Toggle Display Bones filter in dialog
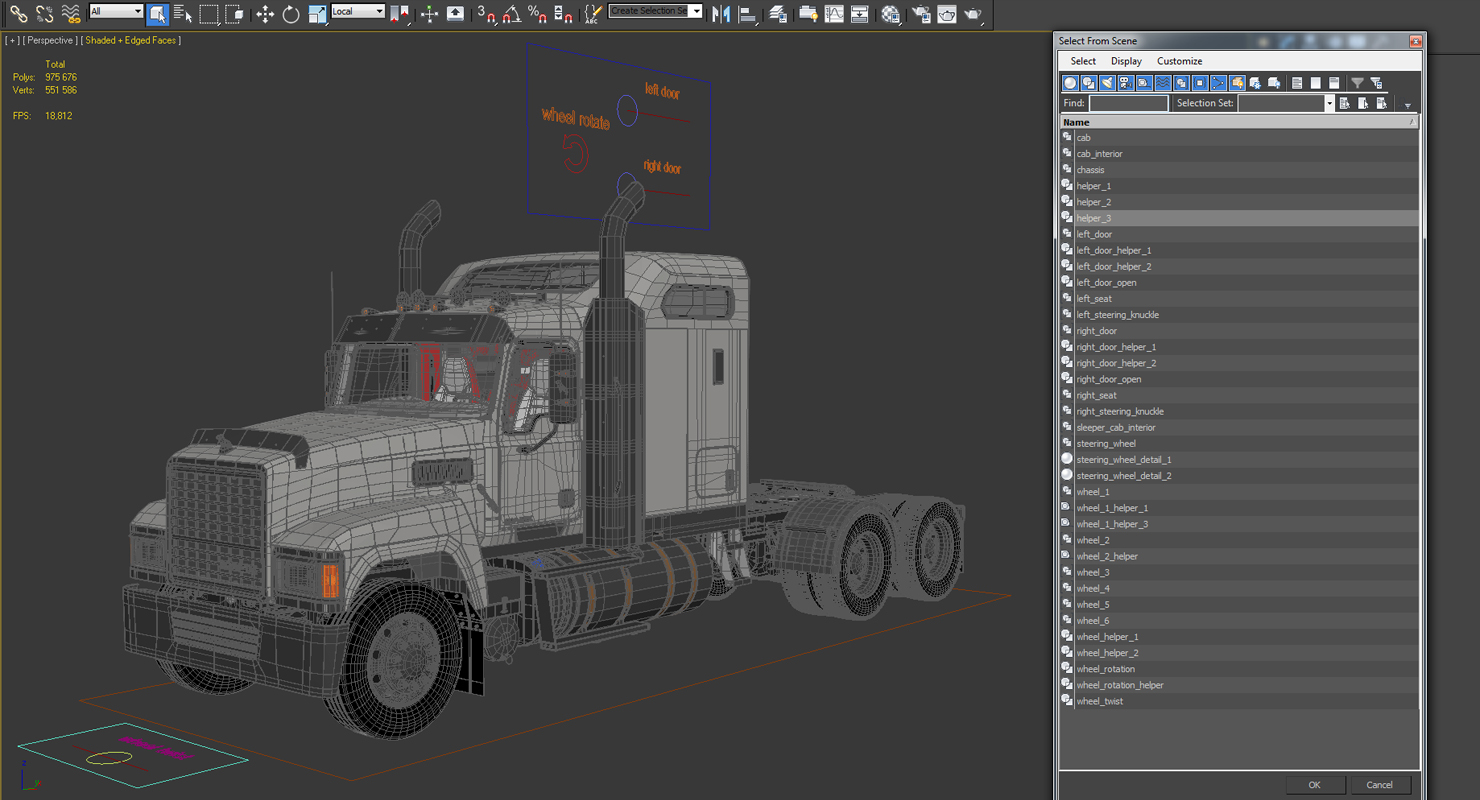 (1218, 83)
